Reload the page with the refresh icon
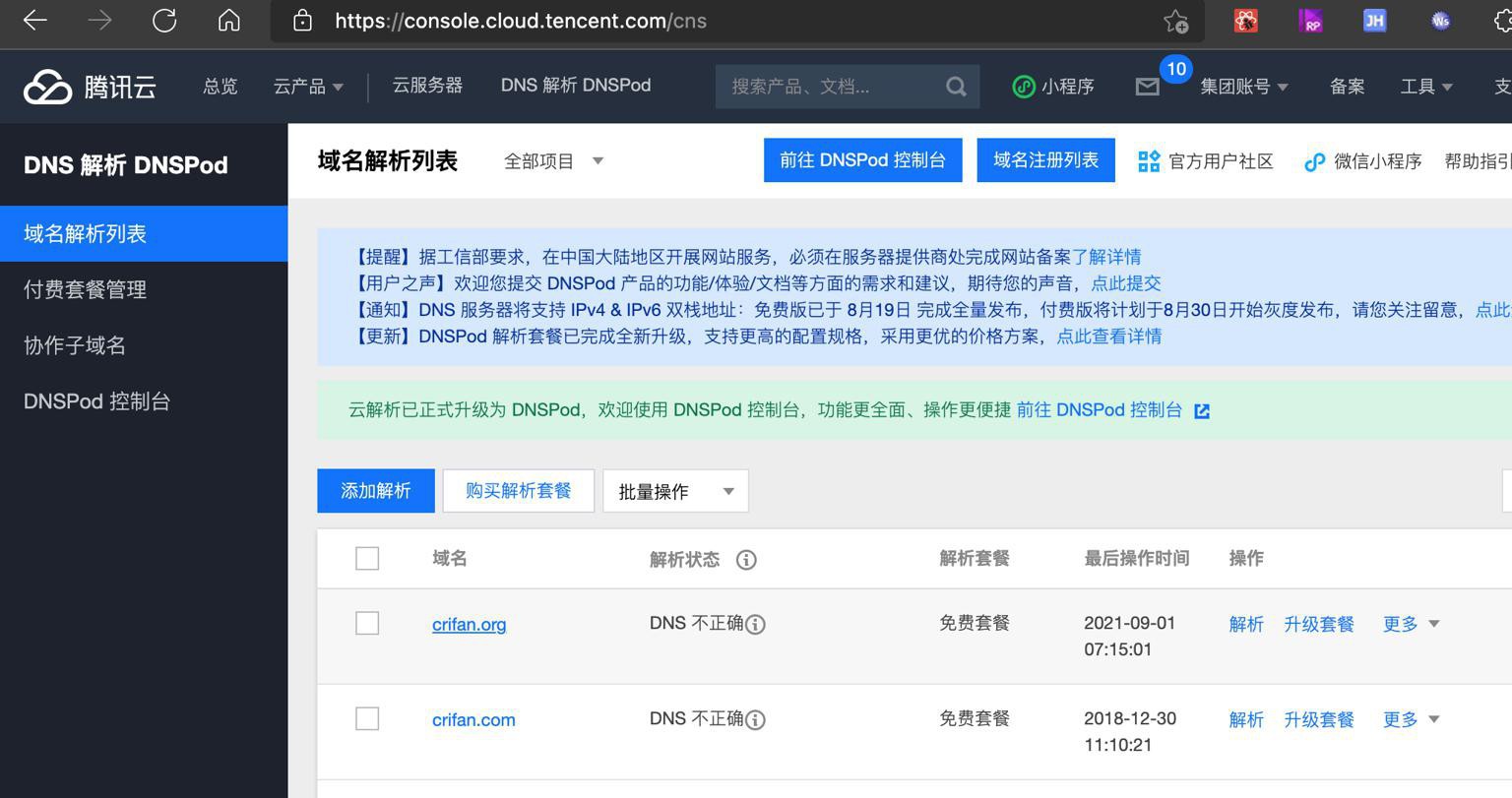Viewport: 1512px width, 798px height. coord(164,21)
